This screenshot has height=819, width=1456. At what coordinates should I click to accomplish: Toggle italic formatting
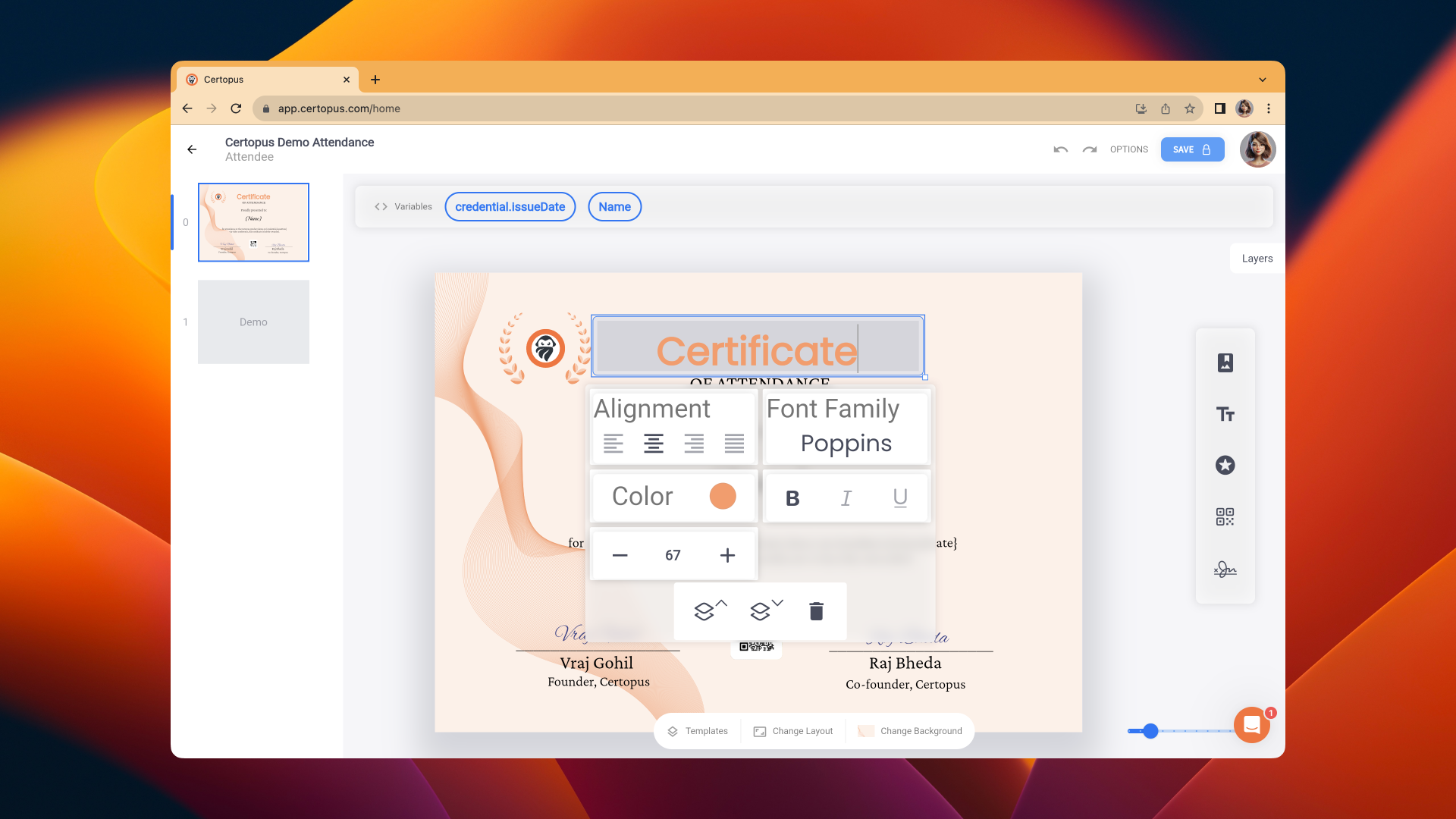point(846,498)
